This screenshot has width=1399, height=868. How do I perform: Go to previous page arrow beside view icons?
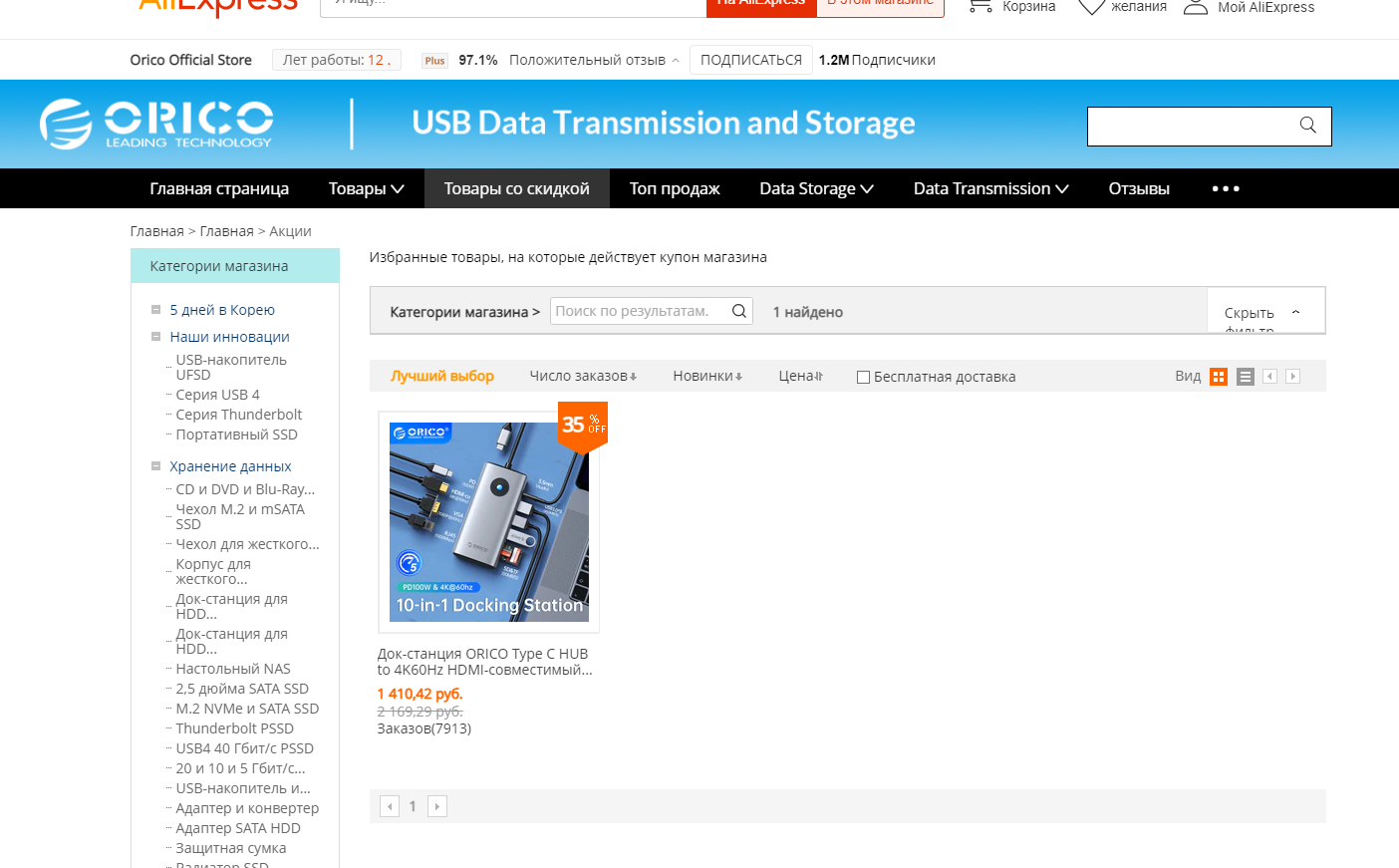pos(1269,377)
